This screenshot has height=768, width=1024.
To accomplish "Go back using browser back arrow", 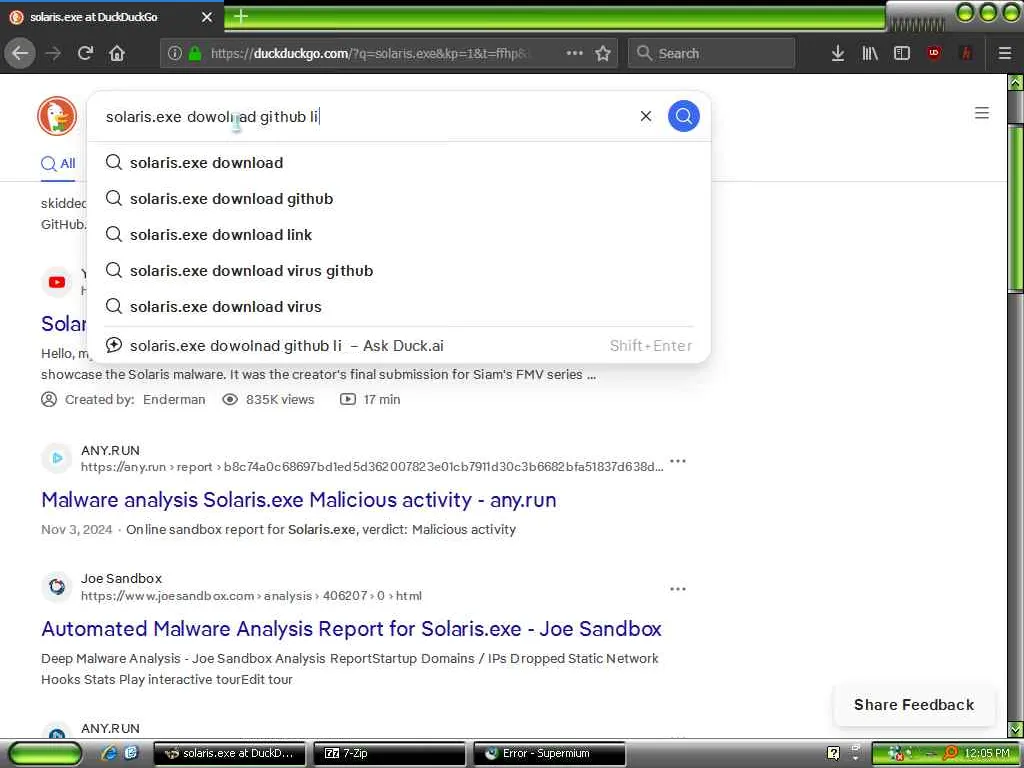I will [x=20, y=53].
